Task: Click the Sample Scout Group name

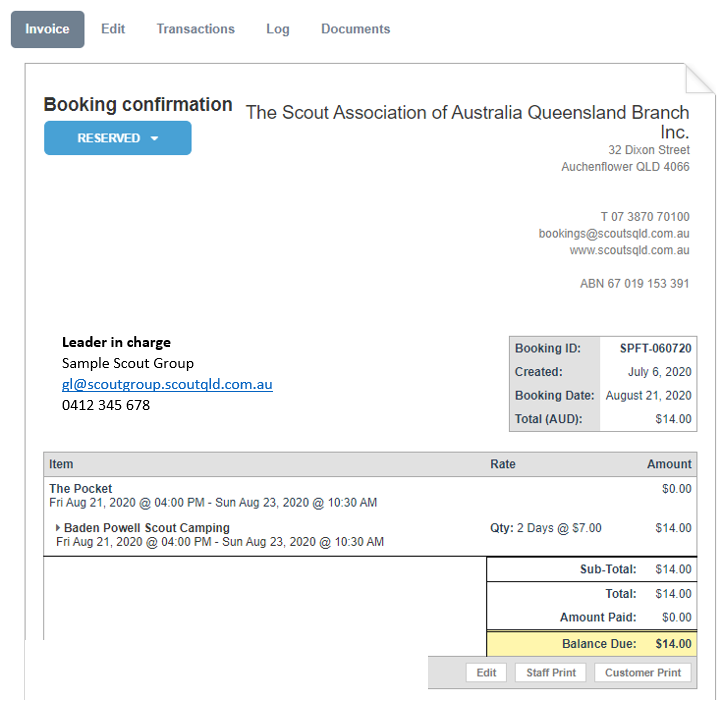Action: pos(128,363)
